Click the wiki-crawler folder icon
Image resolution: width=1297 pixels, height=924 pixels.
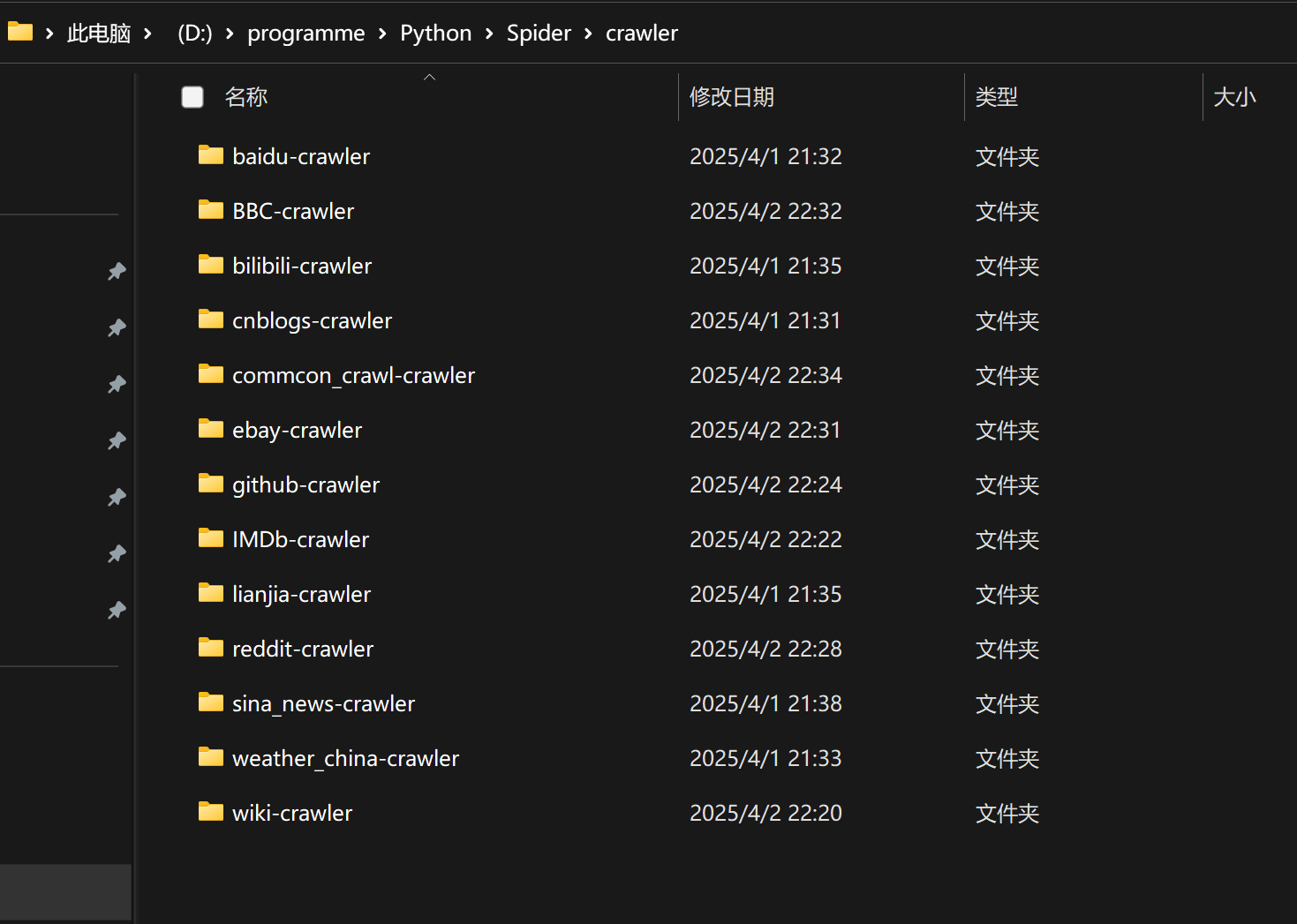coord(211,812)
